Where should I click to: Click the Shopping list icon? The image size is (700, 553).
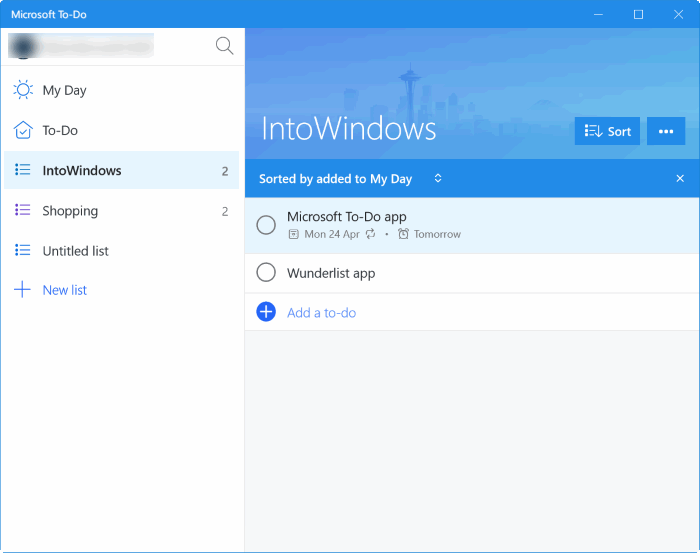[22, 210]
